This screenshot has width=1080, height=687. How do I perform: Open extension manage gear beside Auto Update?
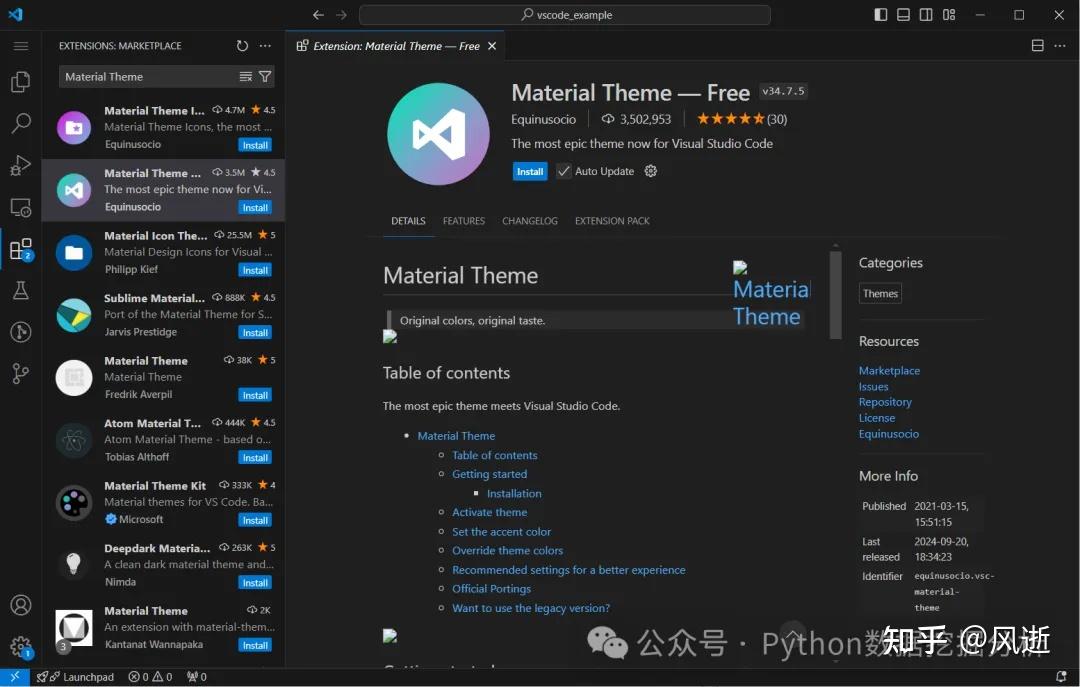coord(651,171)
